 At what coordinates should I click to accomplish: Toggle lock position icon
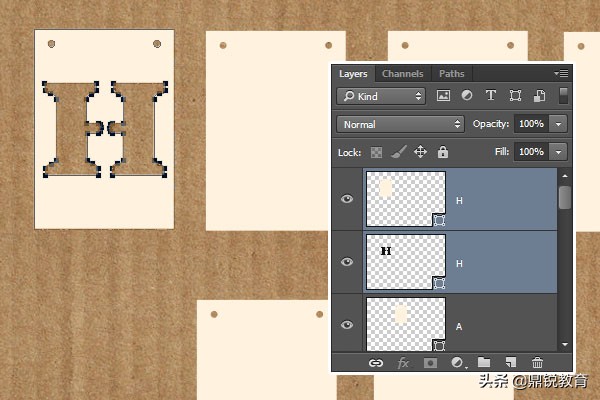tap(420, 152)
